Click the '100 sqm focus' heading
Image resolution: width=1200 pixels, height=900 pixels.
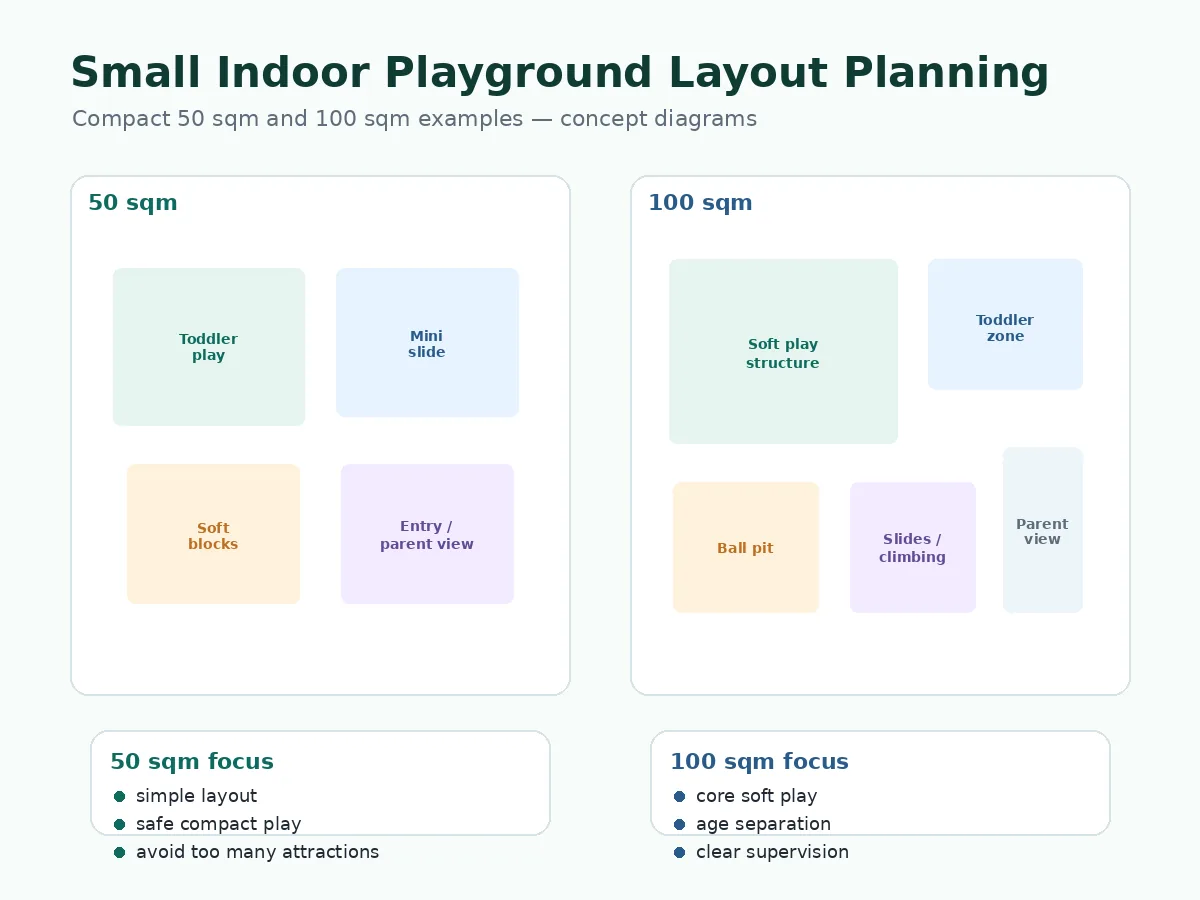pyautogui.click(x=759, y=762)
